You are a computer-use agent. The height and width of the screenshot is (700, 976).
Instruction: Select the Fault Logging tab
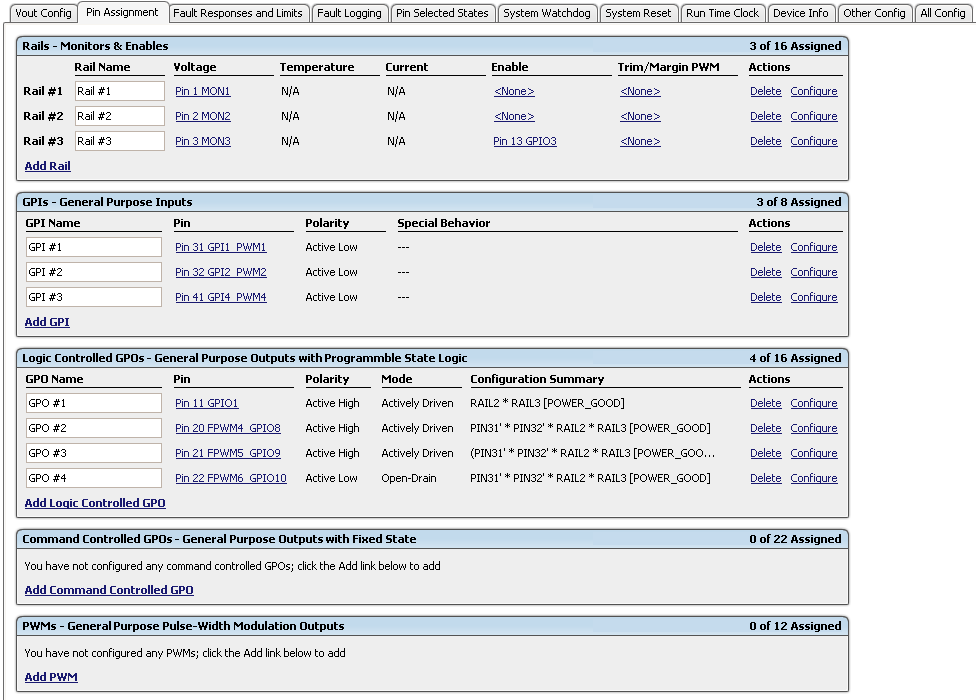(350, 13)
